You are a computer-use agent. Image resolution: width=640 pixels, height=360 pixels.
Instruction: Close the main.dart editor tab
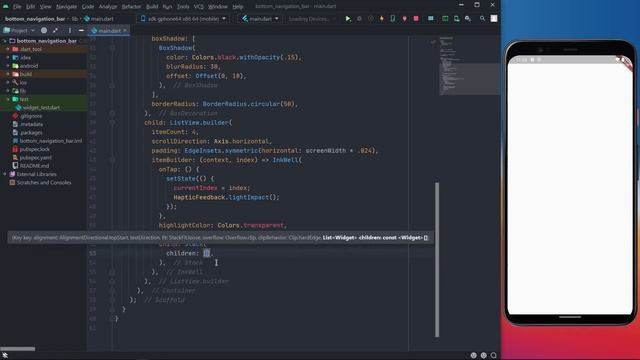pos(125,31)
